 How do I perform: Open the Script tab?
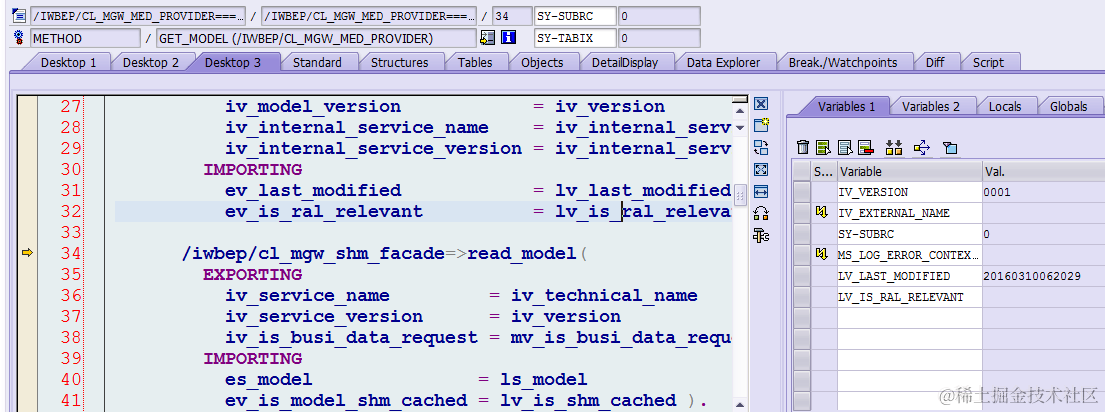(x=988, y=63)
